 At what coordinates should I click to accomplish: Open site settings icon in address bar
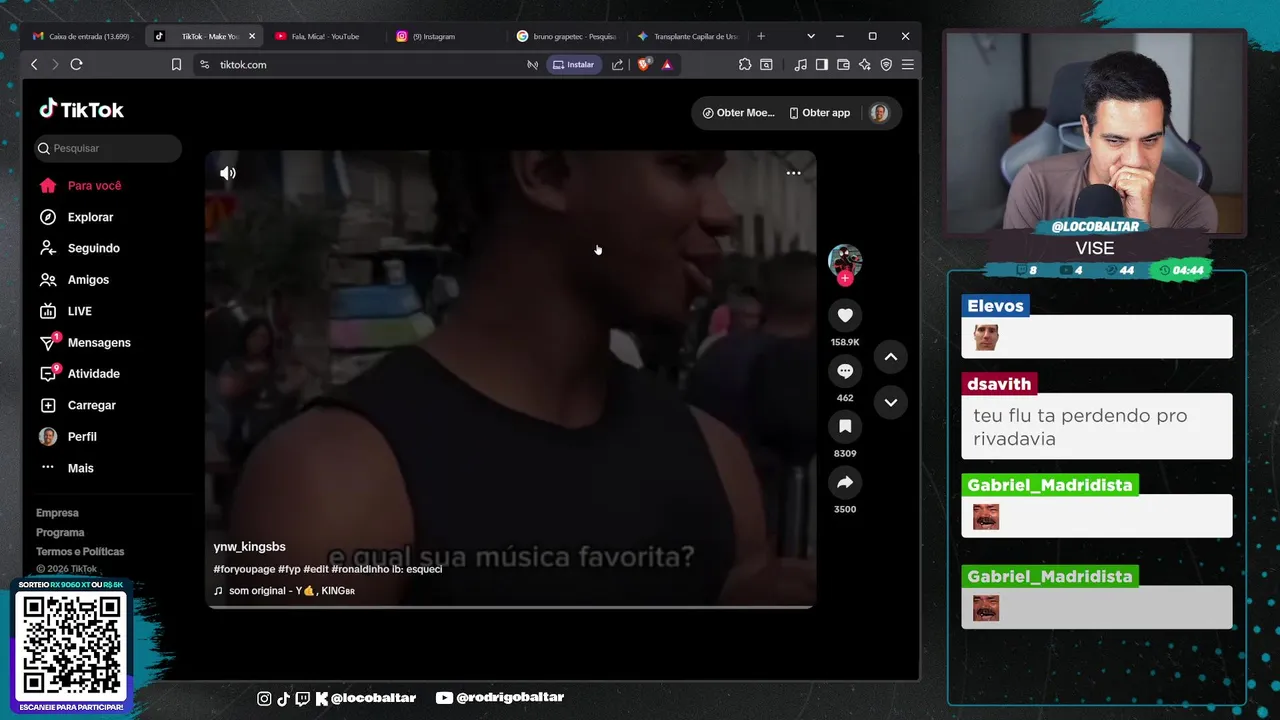(x=205, y=64)
